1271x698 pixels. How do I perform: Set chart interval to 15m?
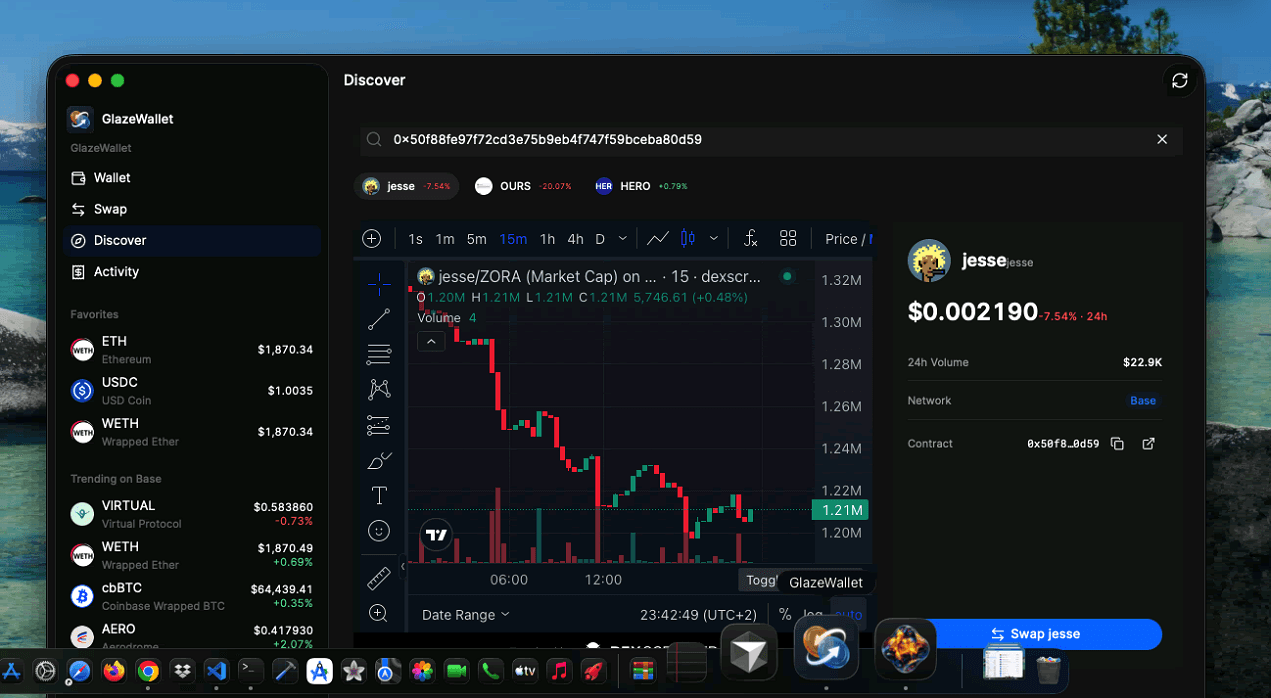[513, 239]
